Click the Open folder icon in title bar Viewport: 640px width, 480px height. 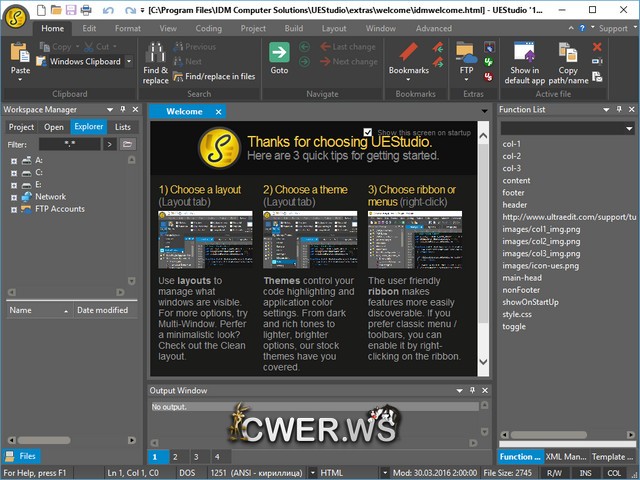click(56, 9)
